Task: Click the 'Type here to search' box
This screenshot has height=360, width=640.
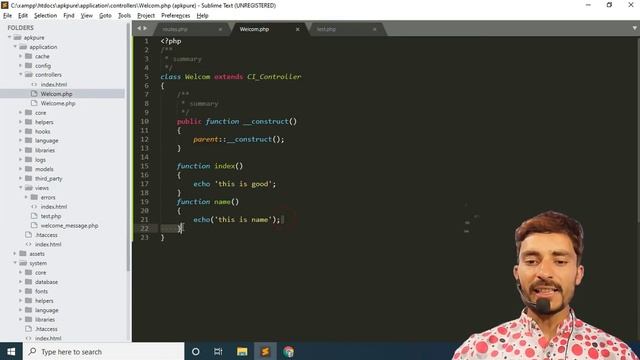Action: tap(104, 351)
